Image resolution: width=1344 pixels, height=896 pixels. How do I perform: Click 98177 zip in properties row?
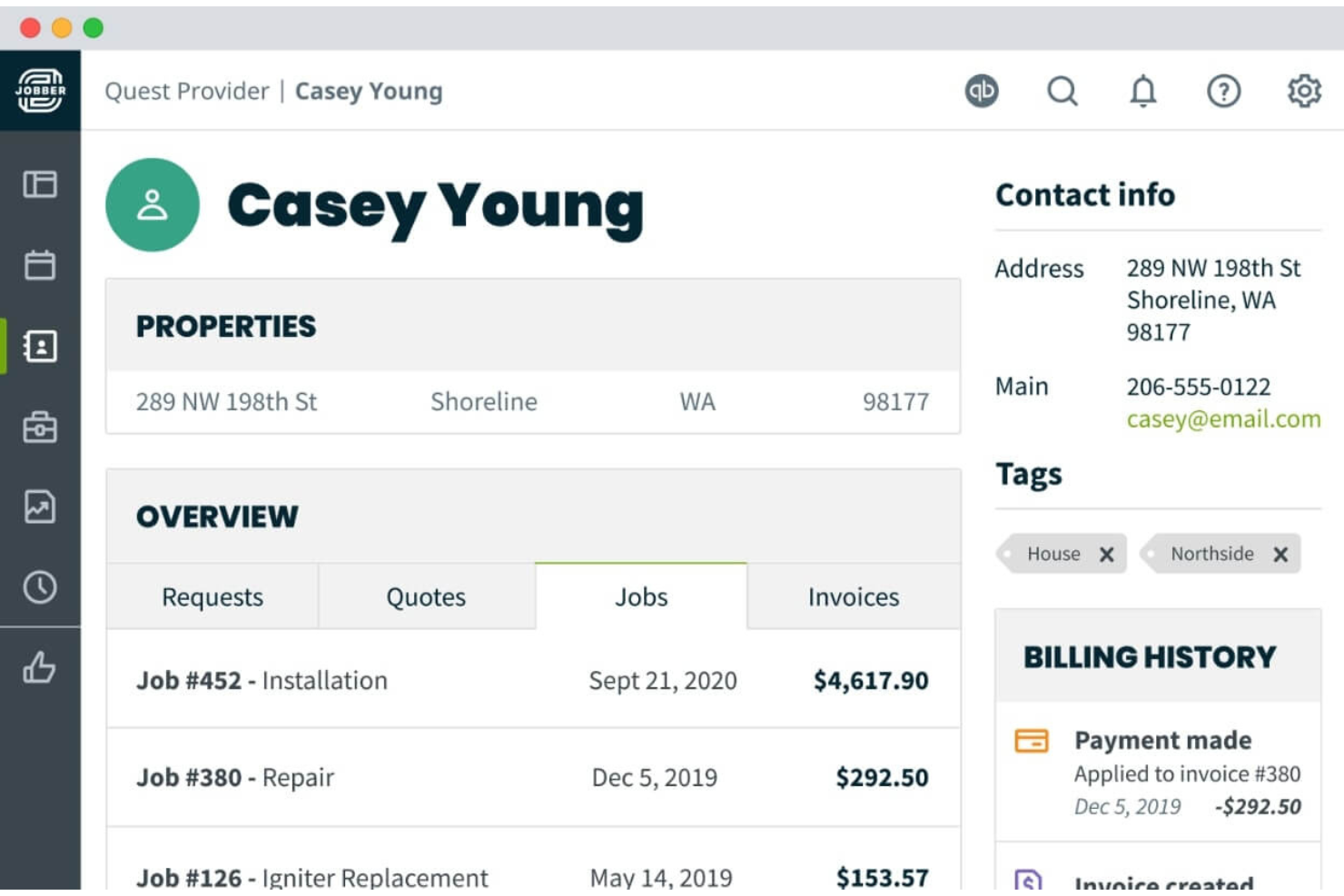(x=895, y=401)
